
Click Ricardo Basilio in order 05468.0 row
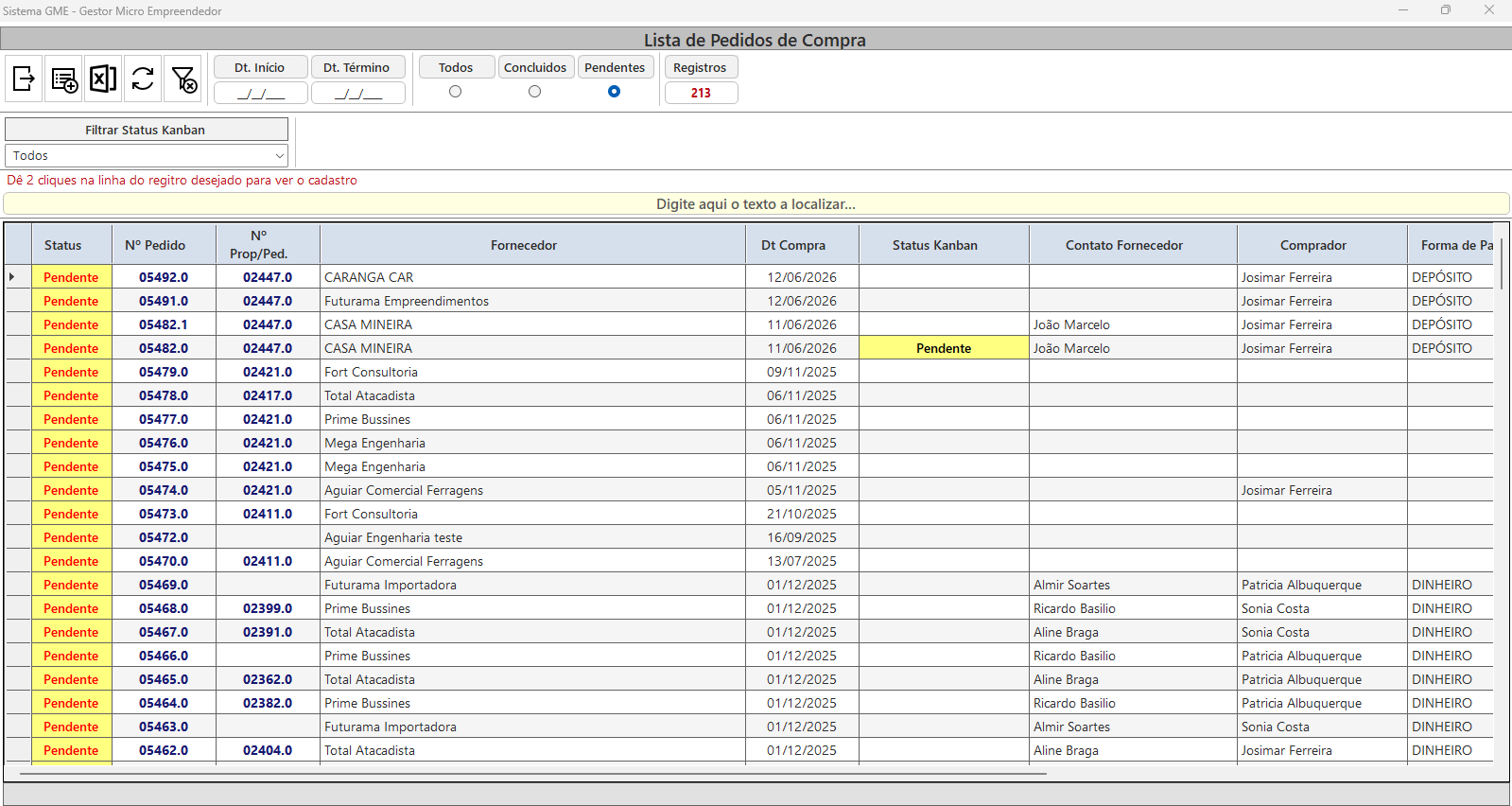tap(1074, 608)
